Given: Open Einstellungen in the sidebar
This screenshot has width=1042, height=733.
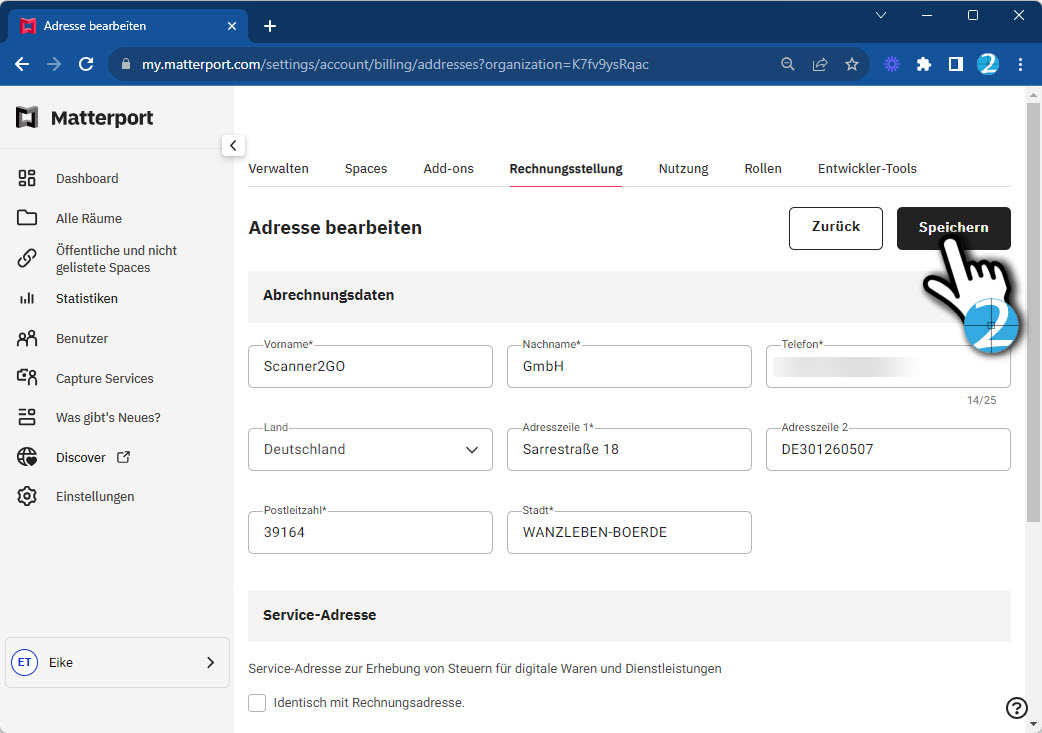Looking at the screenshot, I should pos(95,496).
